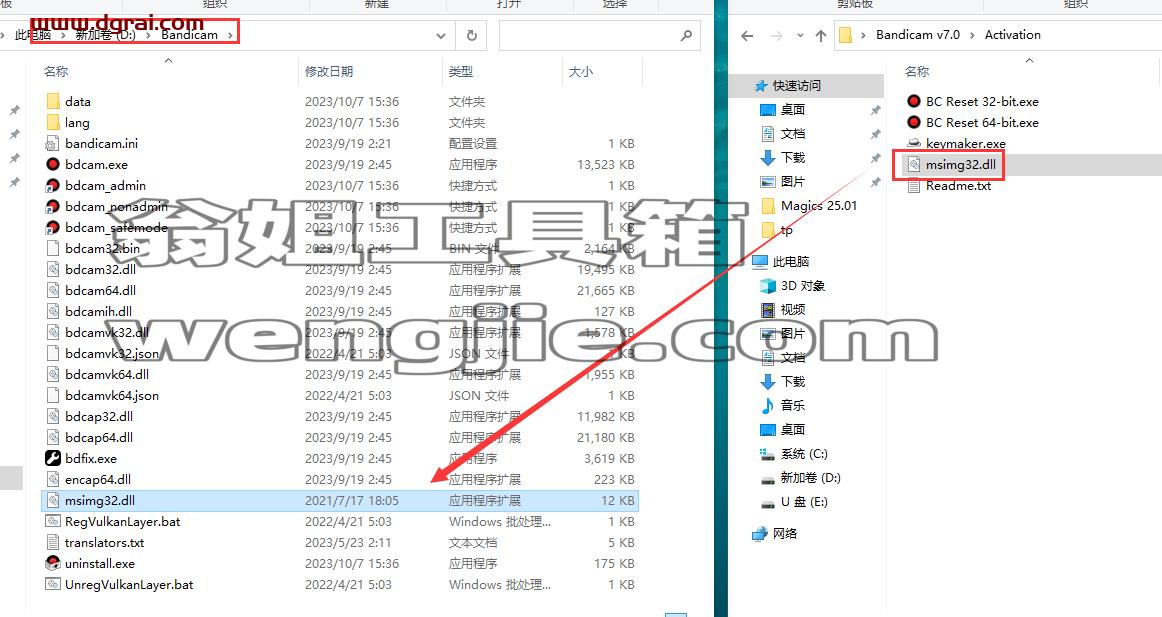The height and width of the screenshot is (617, 1162).
Task: Sort left window by 名称 column
Action: pos(56,71)
